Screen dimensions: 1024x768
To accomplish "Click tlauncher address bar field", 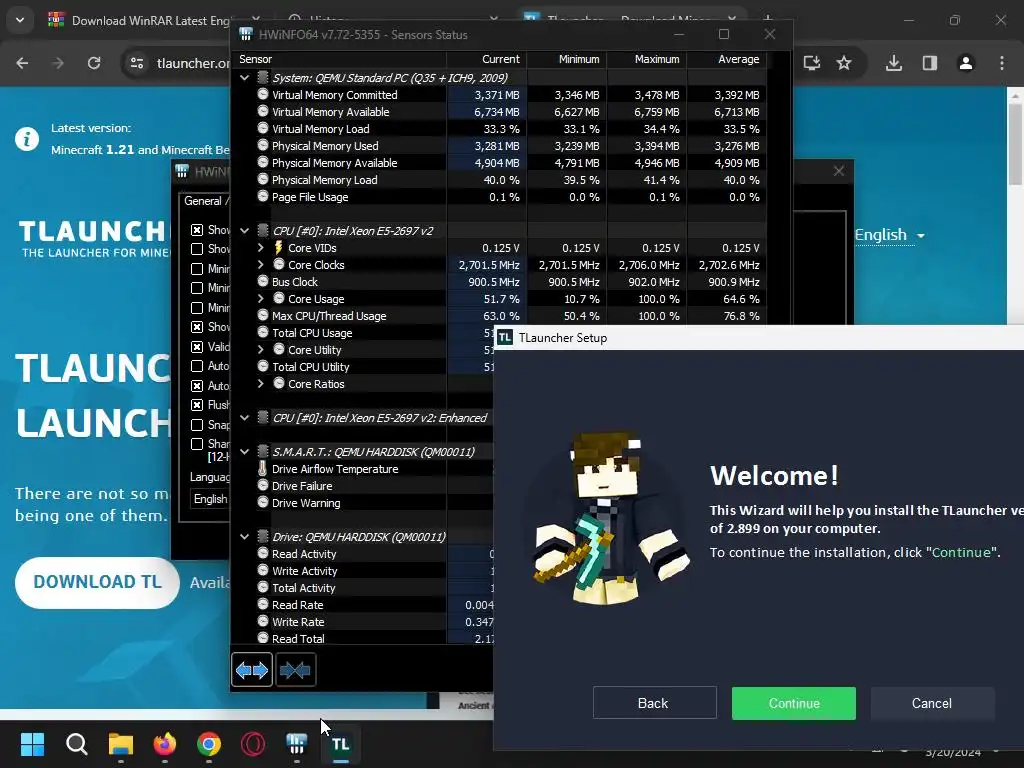I will 193,63.
